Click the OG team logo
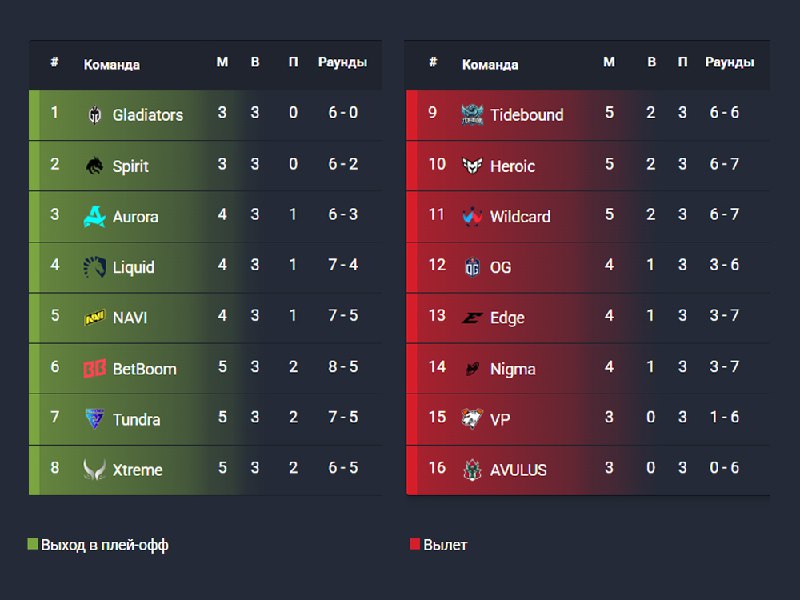 pyautogui.click(x=472, y=267)
